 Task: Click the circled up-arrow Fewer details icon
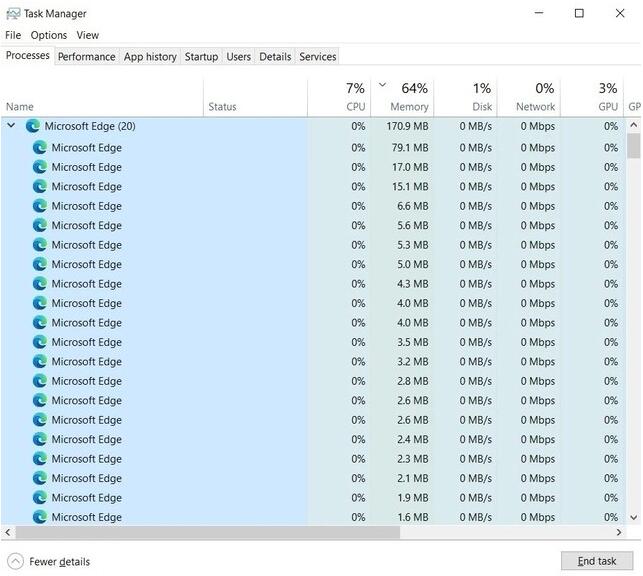[x=16, y=561]
